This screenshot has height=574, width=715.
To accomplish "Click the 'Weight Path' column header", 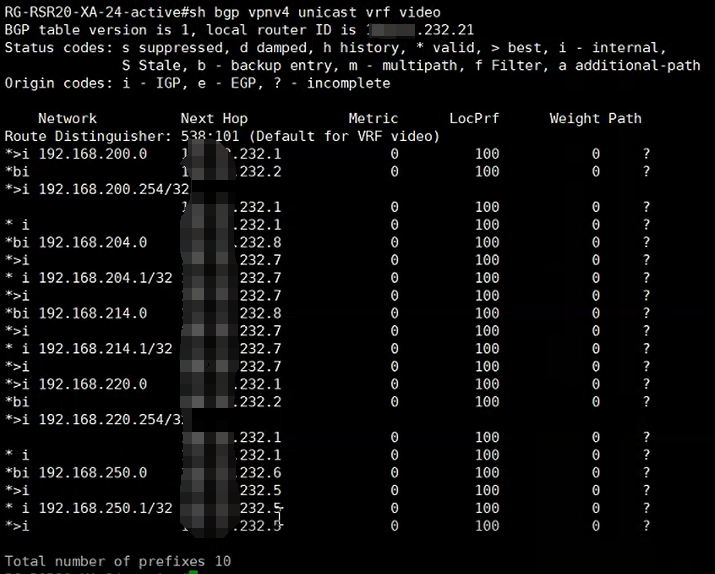I will coord(595,118).
